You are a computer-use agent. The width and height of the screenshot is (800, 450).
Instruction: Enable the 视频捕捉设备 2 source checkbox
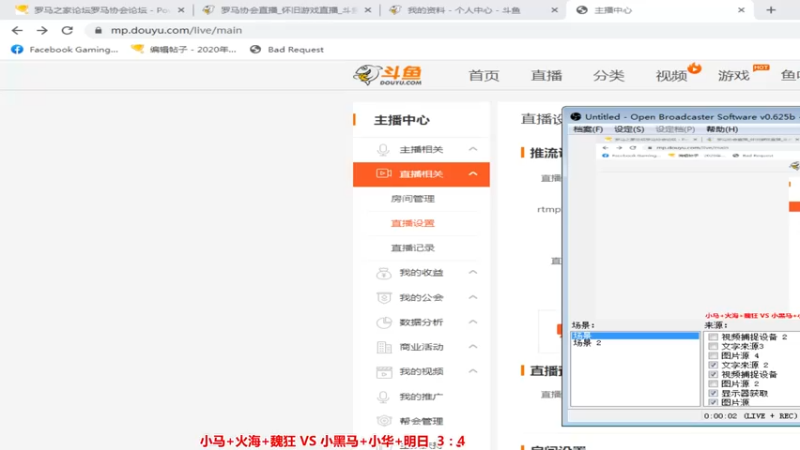713,337
